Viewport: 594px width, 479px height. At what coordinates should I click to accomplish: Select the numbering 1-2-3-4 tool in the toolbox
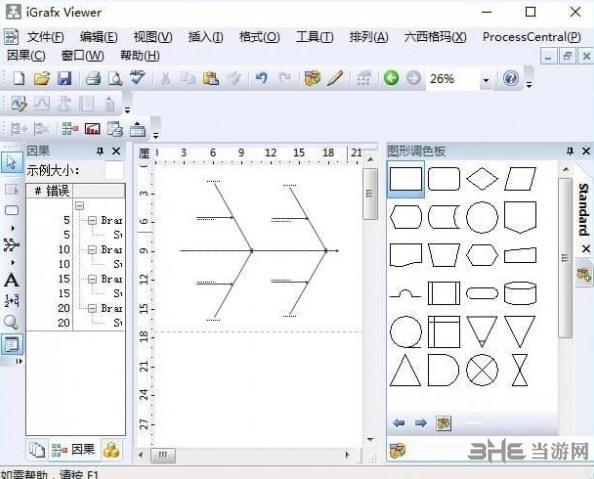12,301
